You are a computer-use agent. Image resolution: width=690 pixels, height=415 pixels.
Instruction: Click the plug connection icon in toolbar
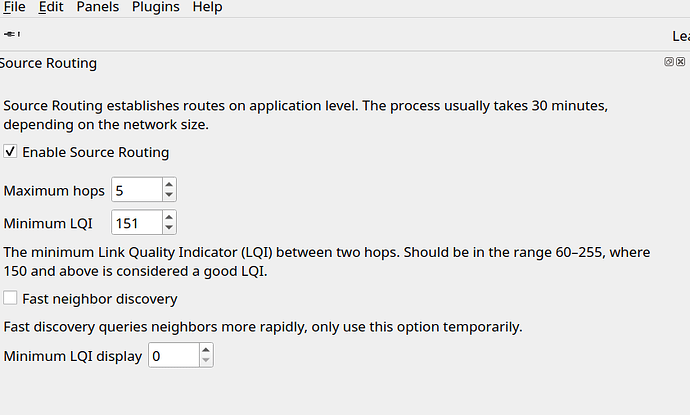coord(12,34)
